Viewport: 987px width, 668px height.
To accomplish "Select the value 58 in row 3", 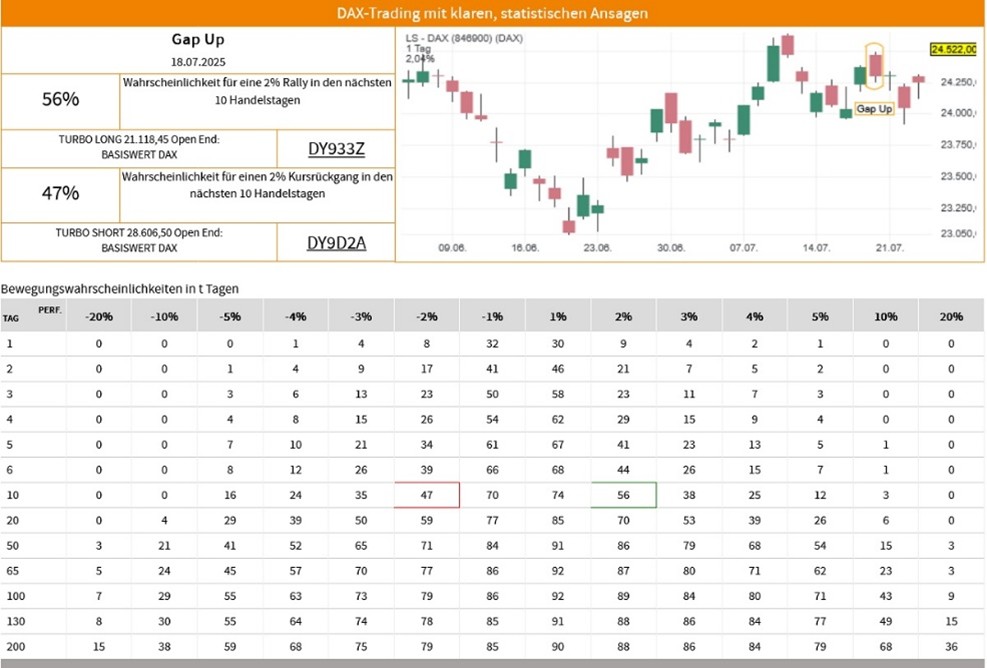I will 558,394.
